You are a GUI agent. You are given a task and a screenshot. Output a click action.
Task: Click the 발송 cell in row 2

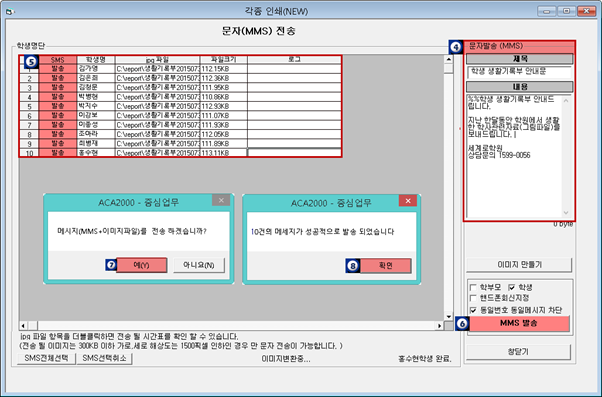58,78
